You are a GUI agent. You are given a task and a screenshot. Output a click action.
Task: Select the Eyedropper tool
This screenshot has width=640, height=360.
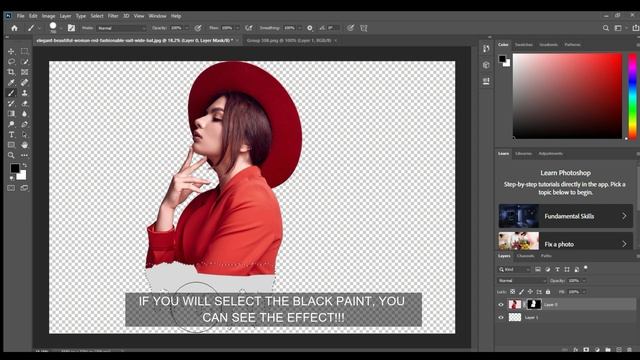point(11,82)
